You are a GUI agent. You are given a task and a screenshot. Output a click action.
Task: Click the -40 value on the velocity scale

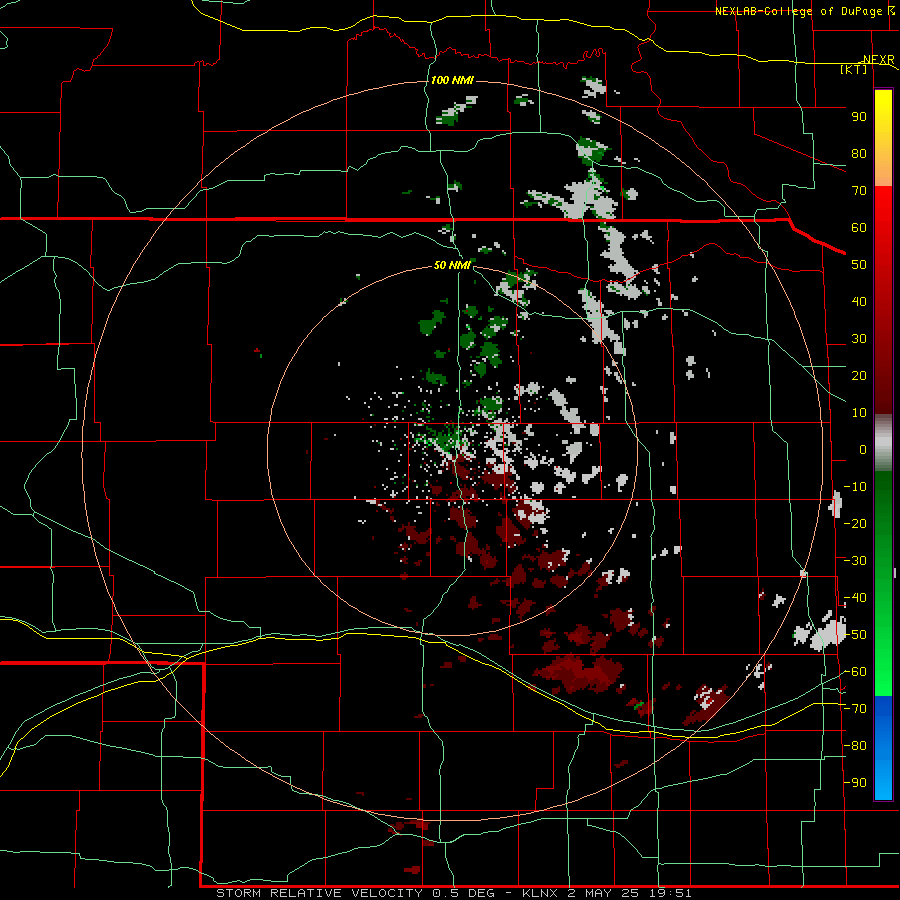point(855,598)
